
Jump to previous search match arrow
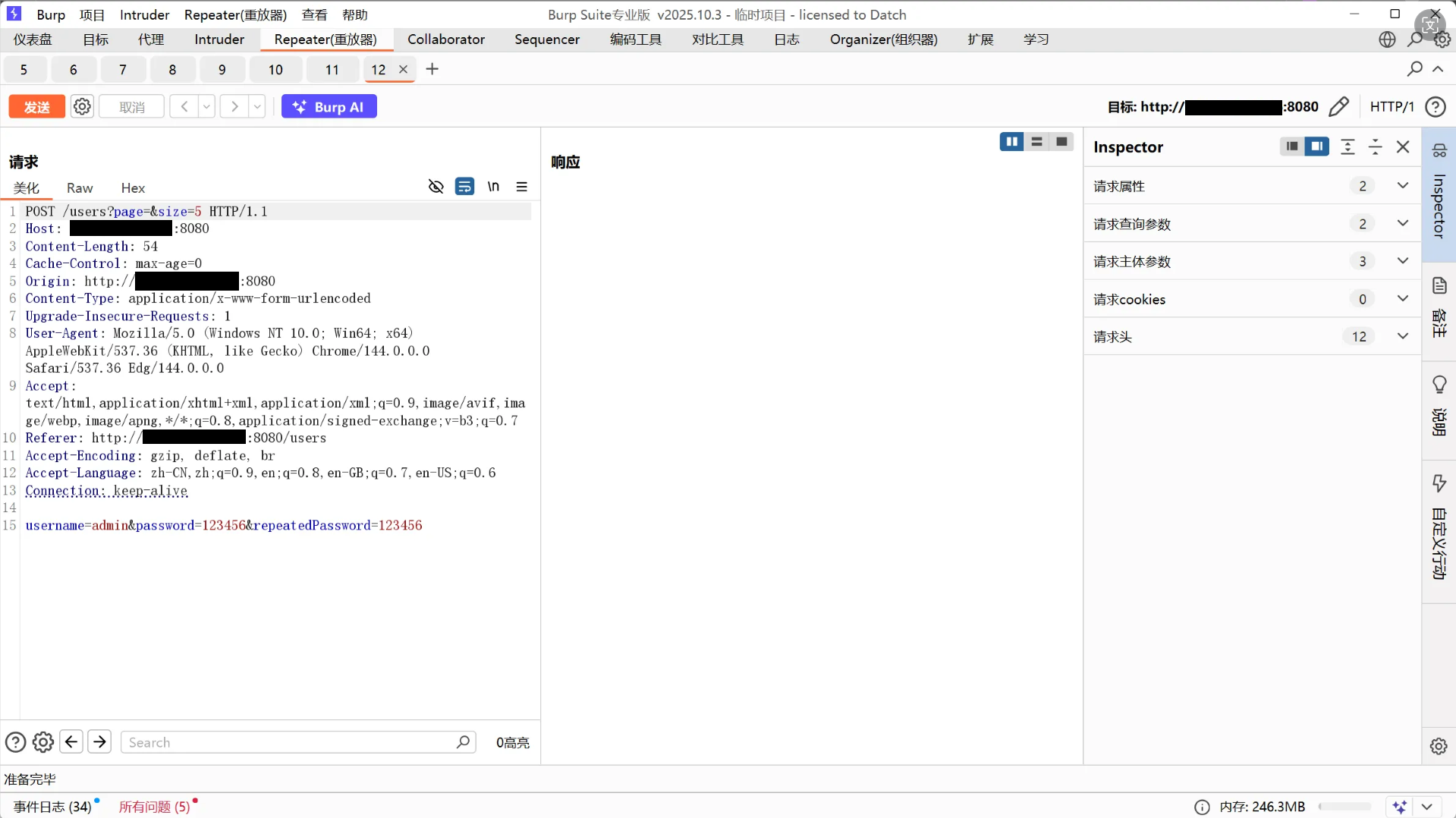tap(71, 741)
